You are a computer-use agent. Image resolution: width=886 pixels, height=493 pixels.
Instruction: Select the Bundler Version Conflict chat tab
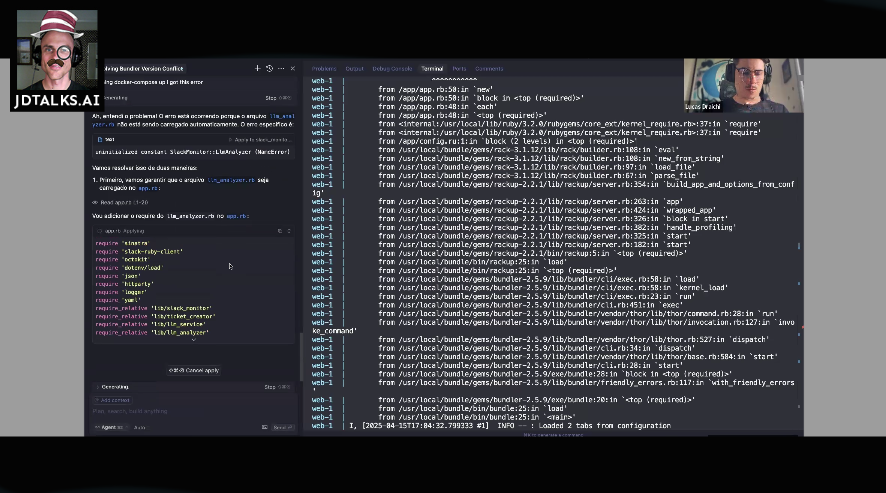pos(144,68)
